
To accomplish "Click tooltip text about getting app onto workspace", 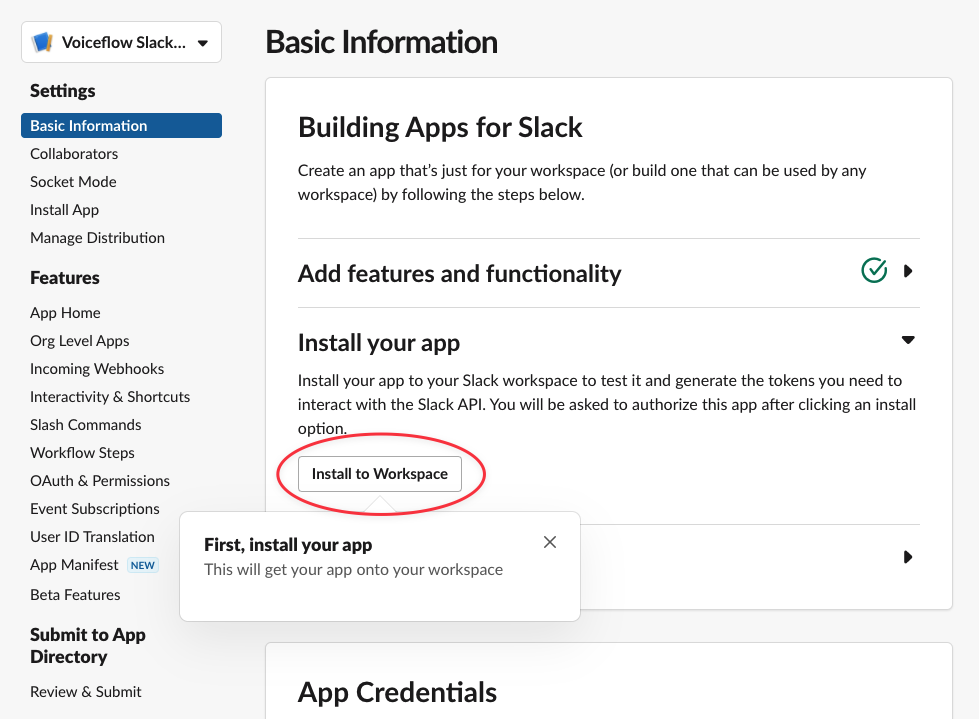I will coord(353,570).
